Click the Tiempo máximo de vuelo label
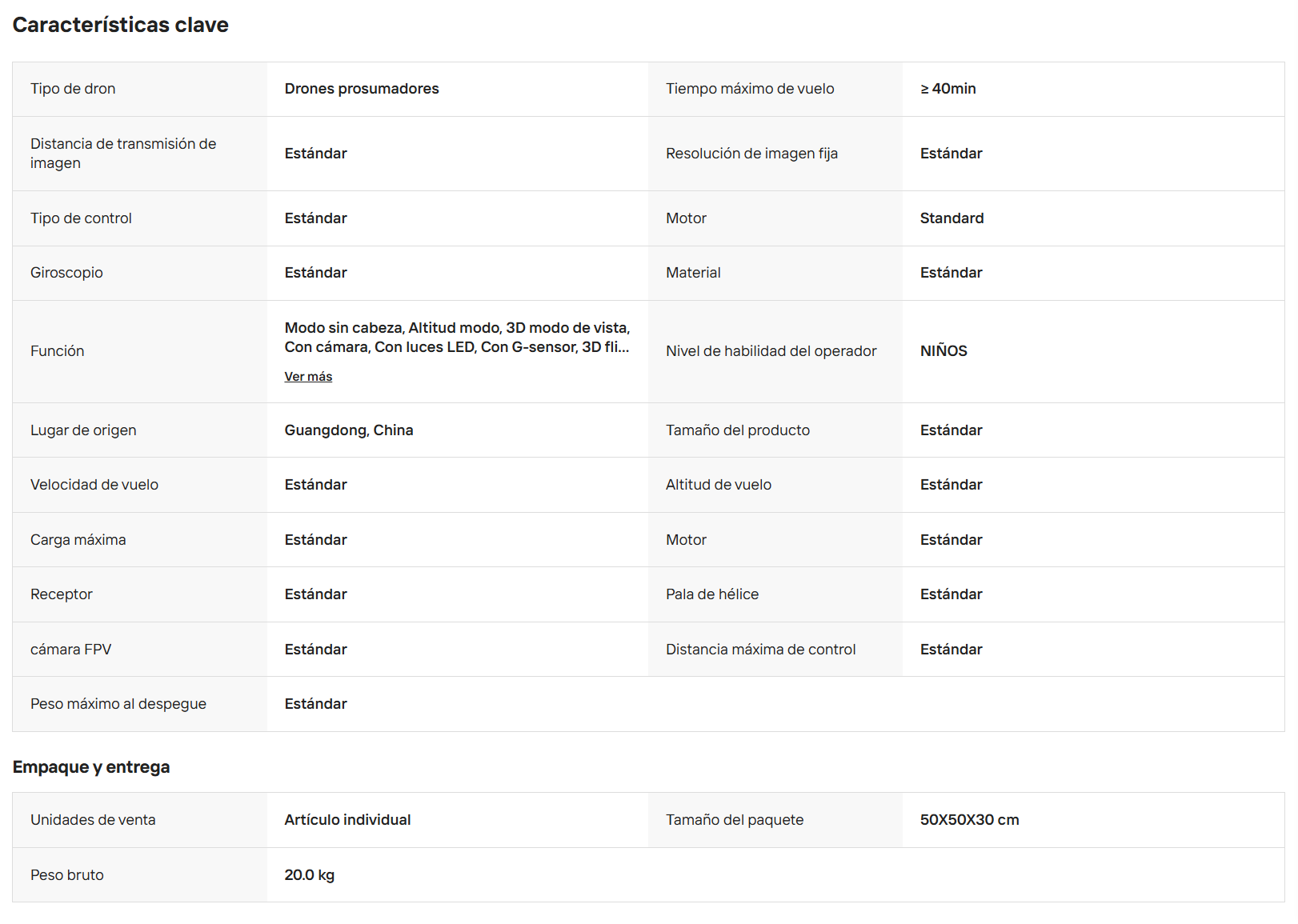Viewport: 1298px width, 924px height. 750,89
